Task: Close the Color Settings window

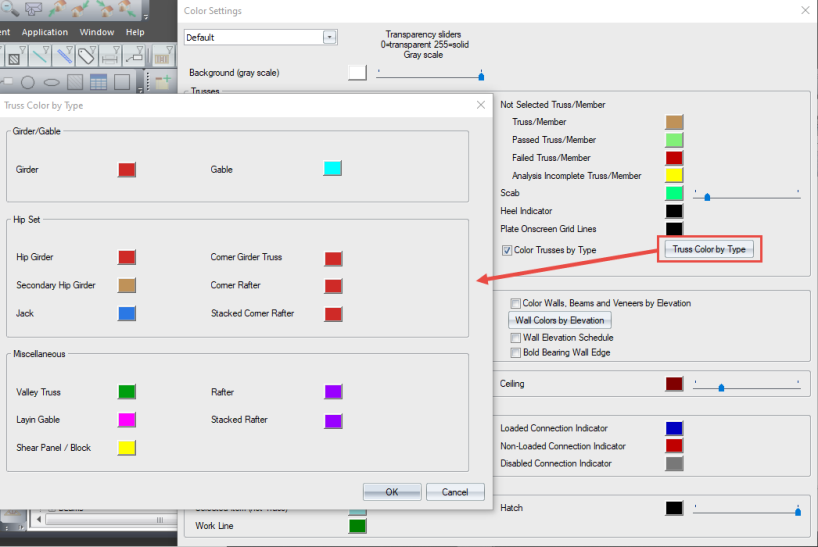Action: click(805, 10)
